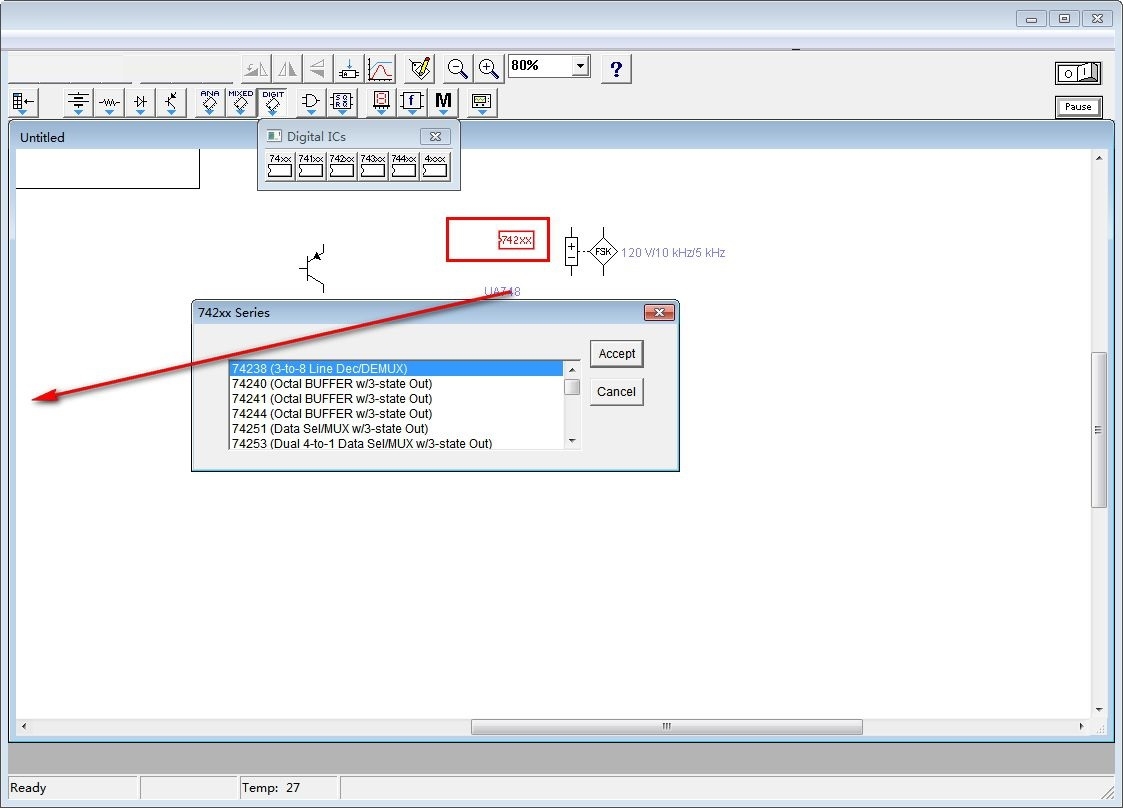
Task: Click Accept in 742xx Series dialog
Action: (x=617, y=354)
